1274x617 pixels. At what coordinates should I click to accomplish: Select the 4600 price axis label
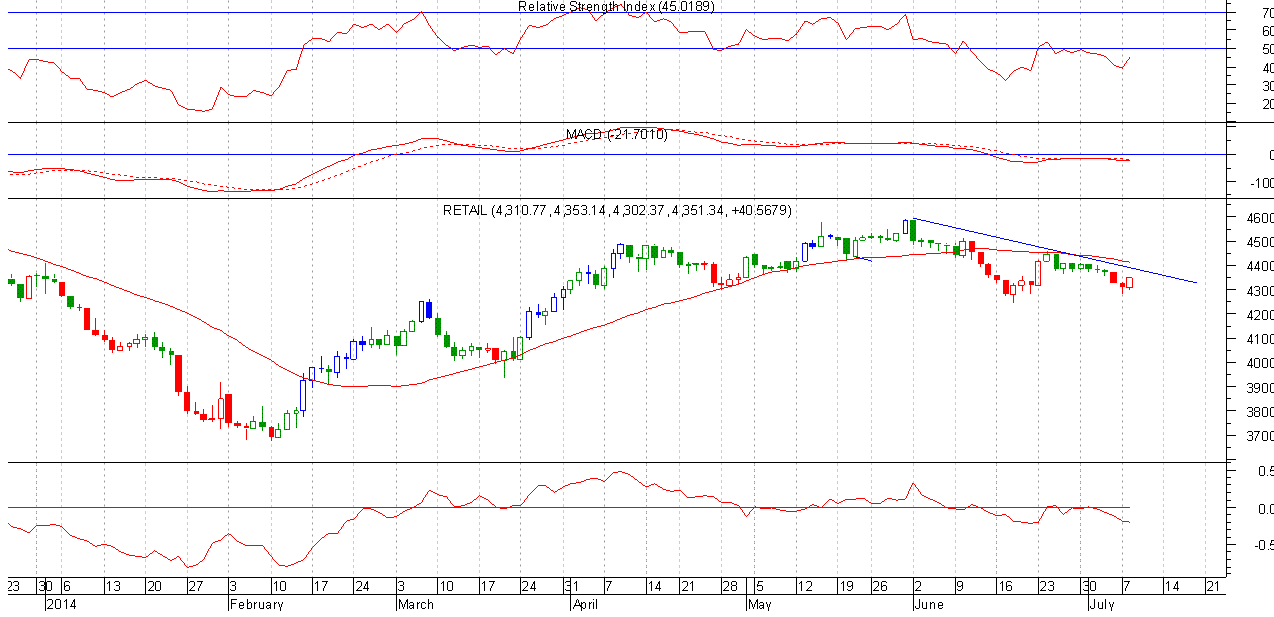pyautogui.click(x=1259, y=218)
